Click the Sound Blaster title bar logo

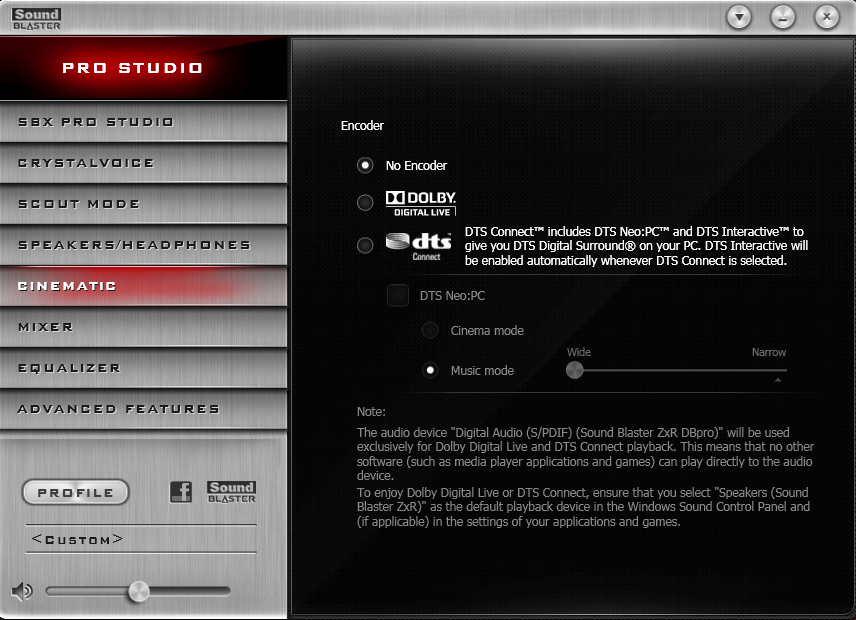(x=37, y=17)
